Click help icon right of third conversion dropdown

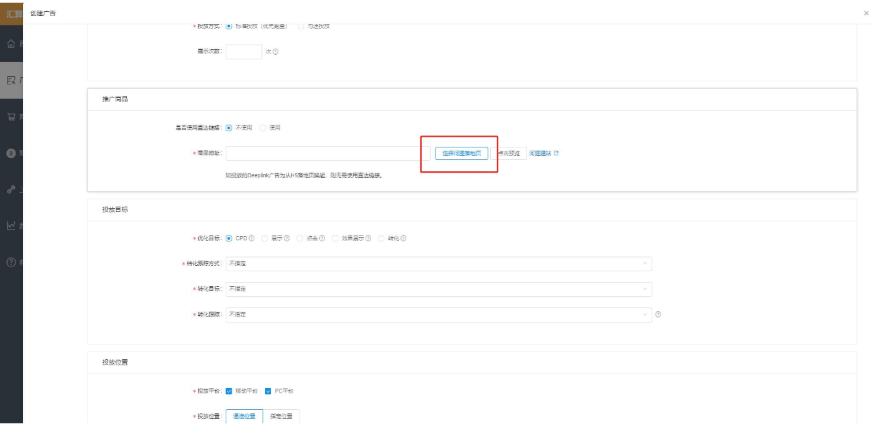click(659, 314)
